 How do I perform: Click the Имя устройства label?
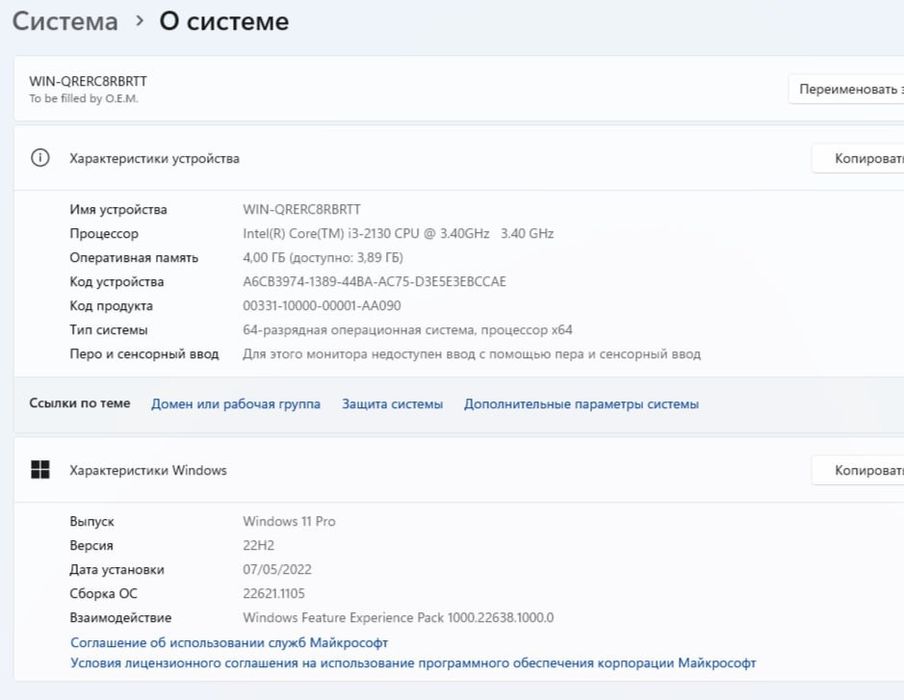(x=118, y=209)
